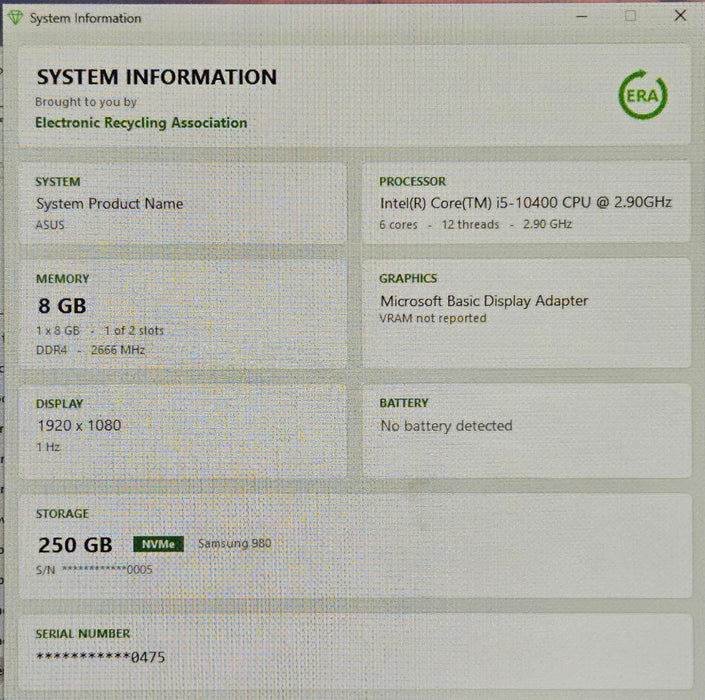
Task: Click the Electronic Recycling Association text
Action: click(x=141, y=123)
